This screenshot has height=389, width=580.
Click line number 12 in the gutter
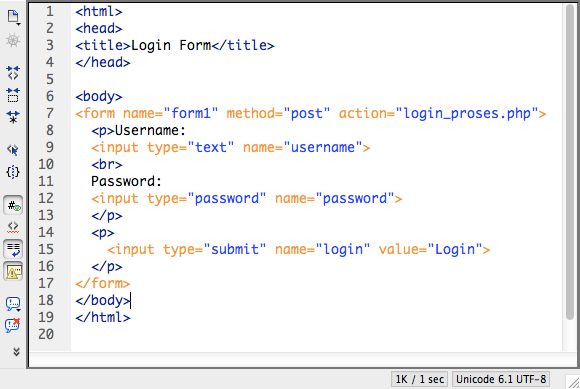pos(46,199)
